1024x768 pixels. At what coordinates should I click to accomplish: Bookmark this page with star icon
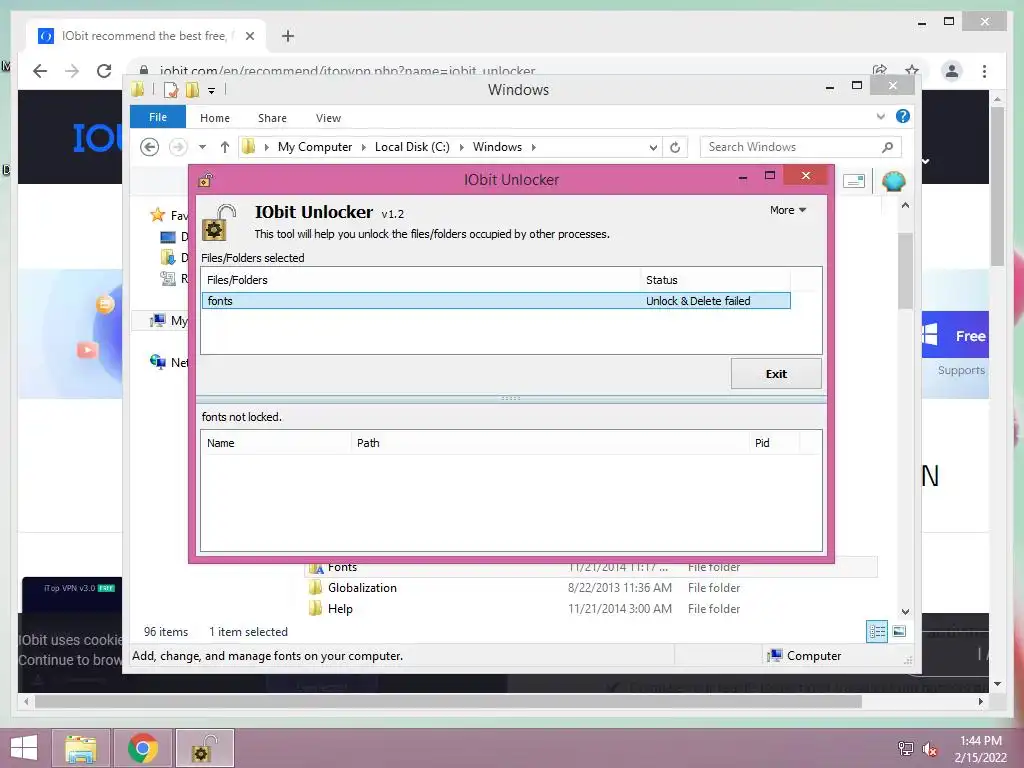coord(912,70)
